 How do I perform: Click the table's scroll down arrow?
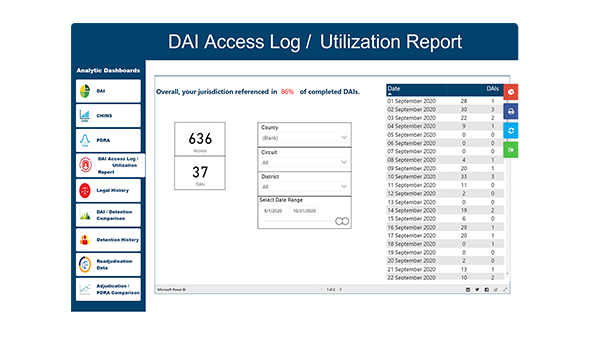pos(507,274)
